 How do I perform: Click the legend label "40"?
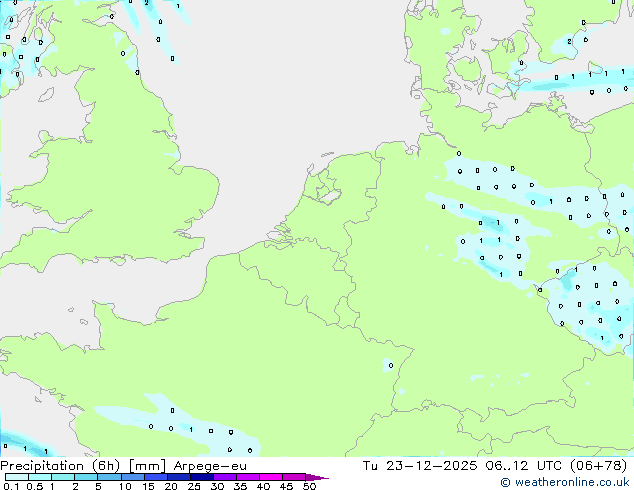263,486
